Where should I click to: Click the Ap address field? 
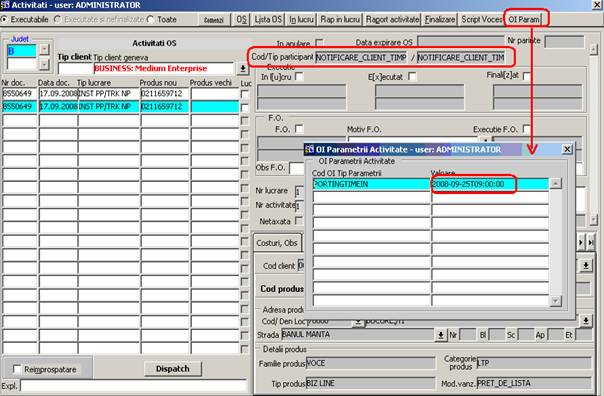(555, 335)
